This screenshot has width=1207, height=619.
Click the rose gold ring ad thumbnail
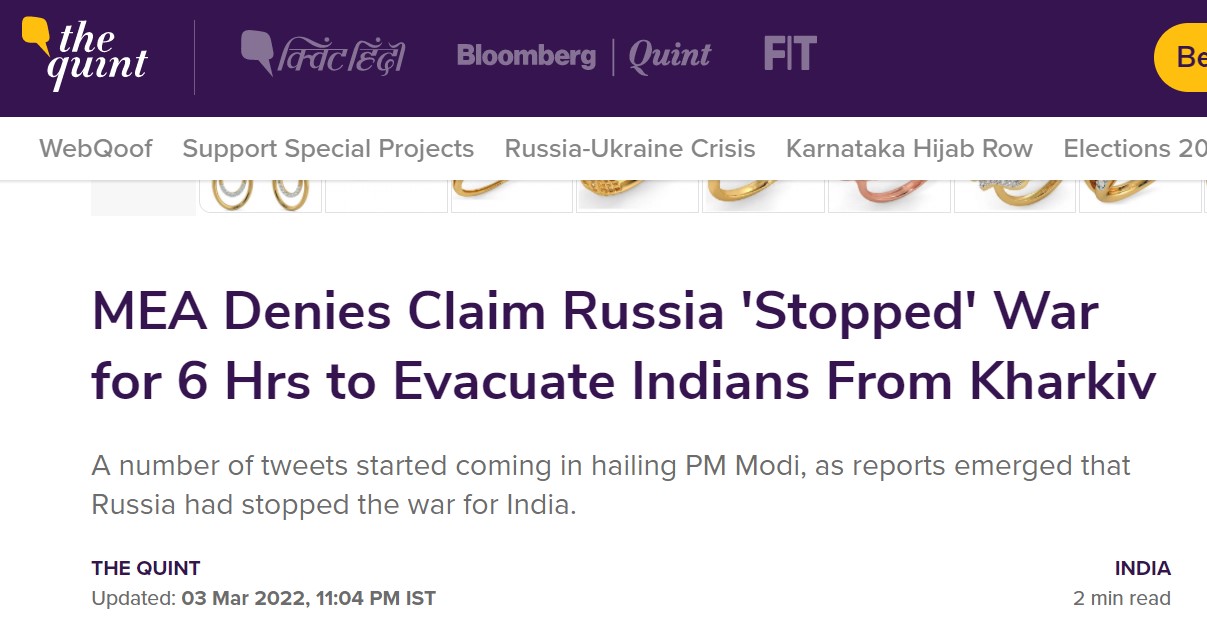891,193
